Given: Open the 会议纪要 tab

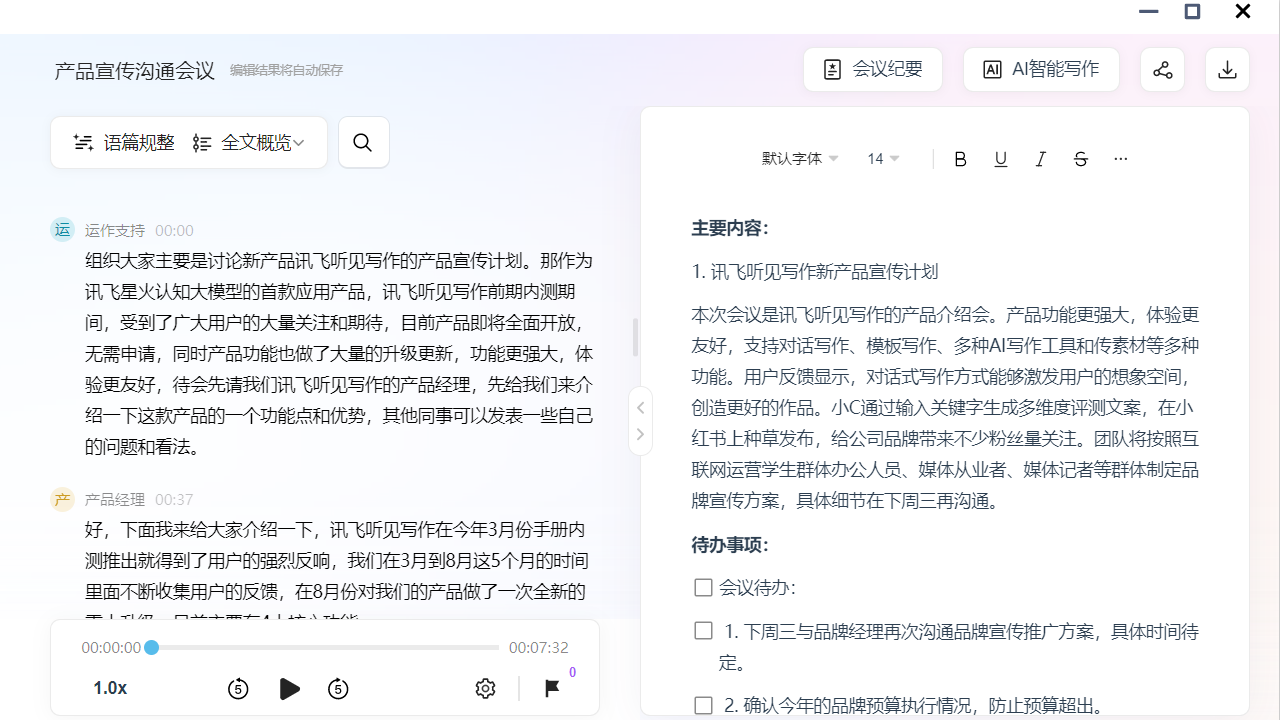Looking at the screenshot, I should [x=873, y=70].
